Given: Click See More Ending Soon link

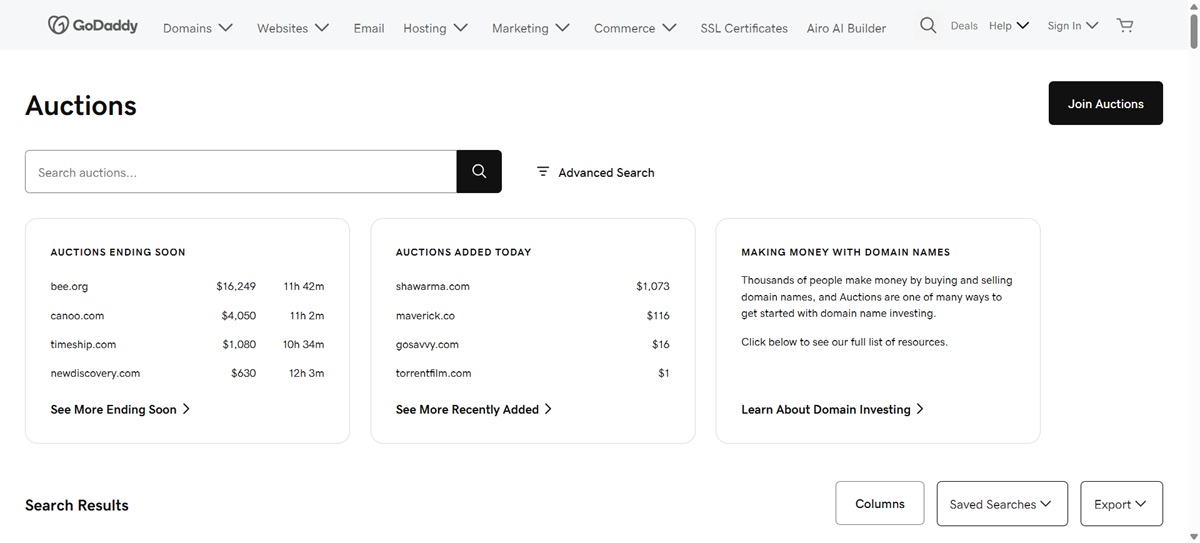Looking at the screenshot, I should [x=120, y=409].
